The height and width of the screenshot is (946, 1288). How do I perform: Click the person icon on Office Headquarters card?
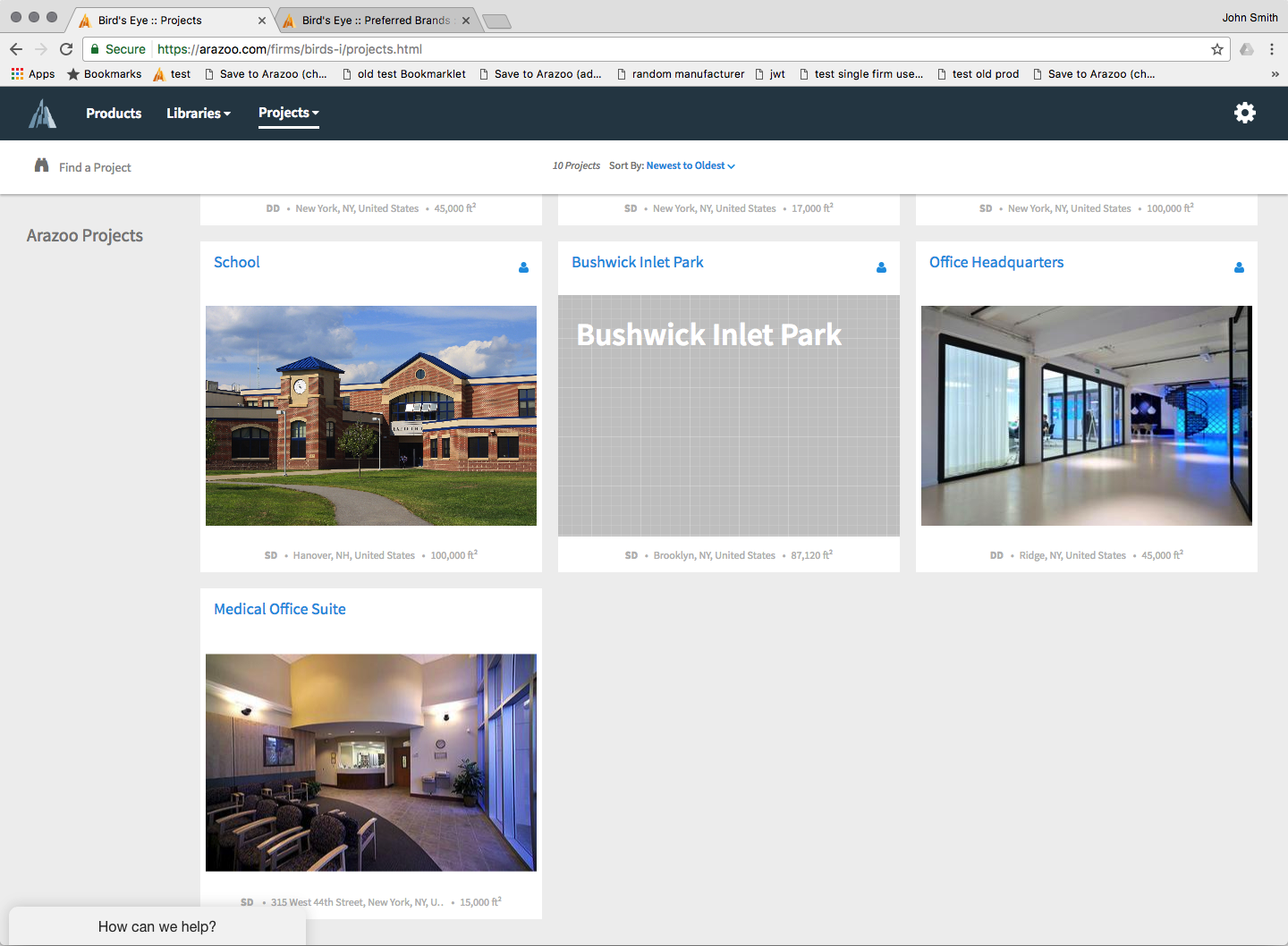(x=1239, y=267)
